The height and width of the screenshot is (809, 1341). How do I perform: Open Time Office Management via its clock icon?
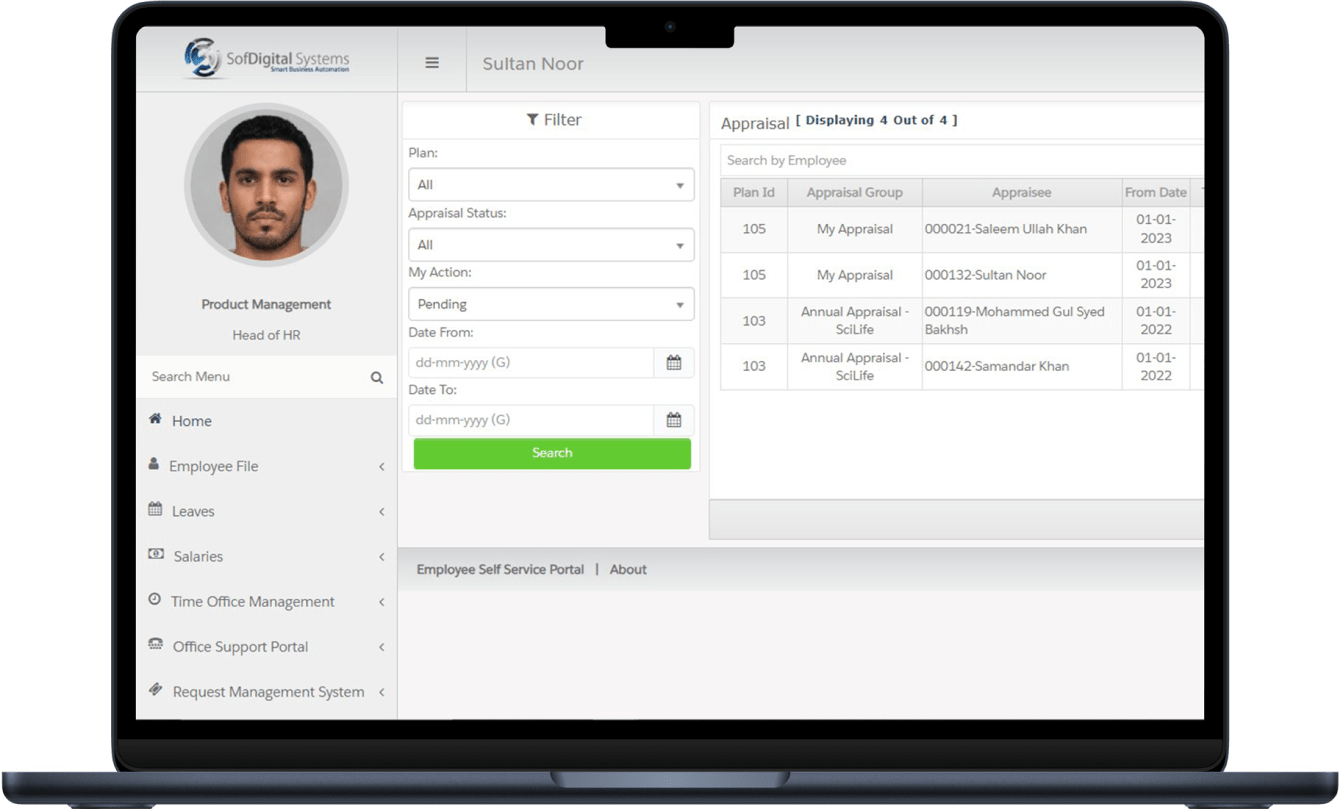(154, 600)
